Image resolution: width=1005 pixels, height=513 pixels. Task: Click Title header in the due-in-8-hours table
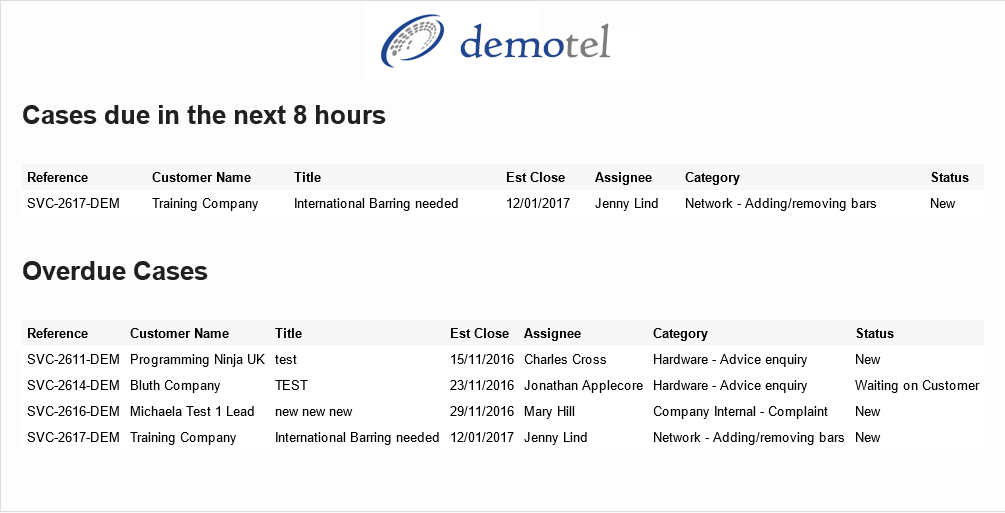coord(308,178)
